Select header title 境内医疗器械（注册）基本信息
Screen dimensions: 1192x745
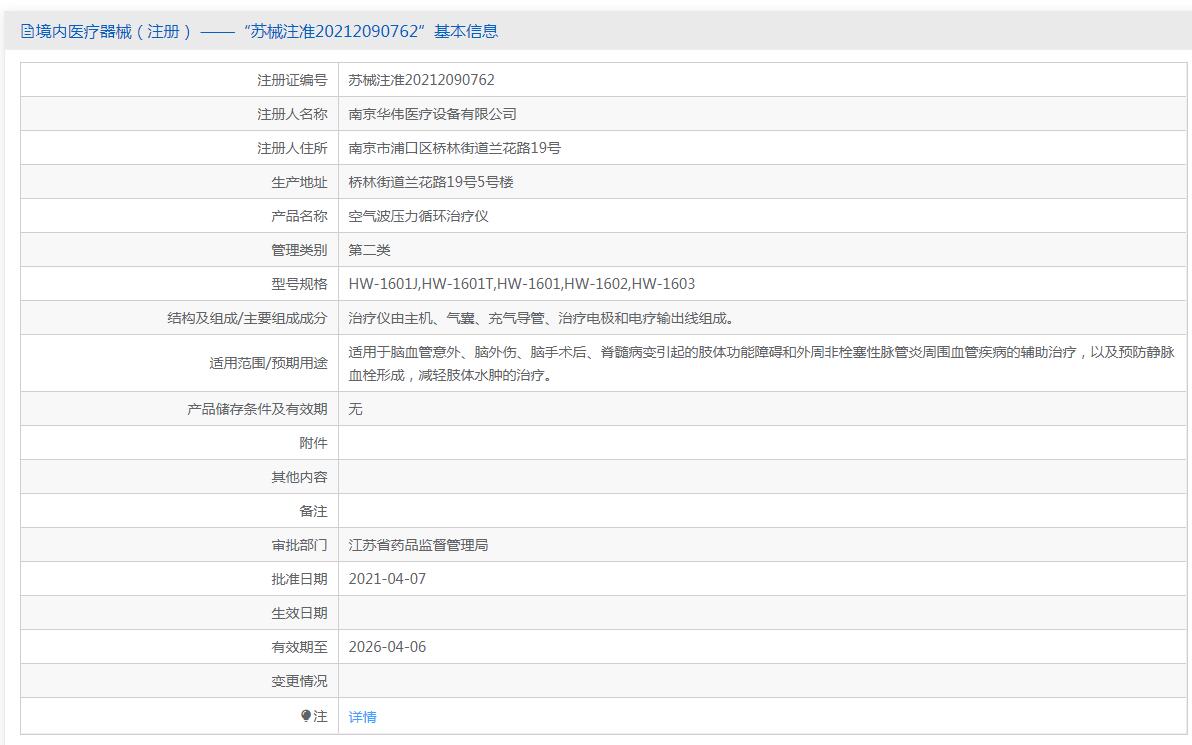tap(259, 31)
